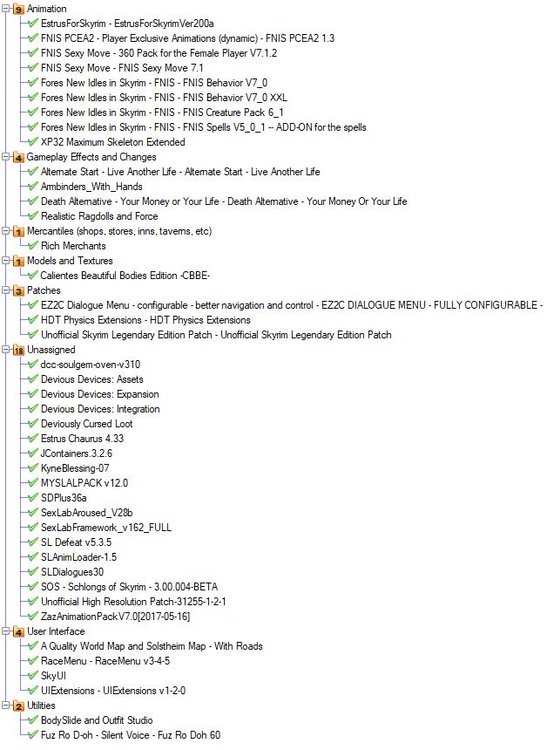
Task: Select the Animation category label
Action: [x=46, y=9]
